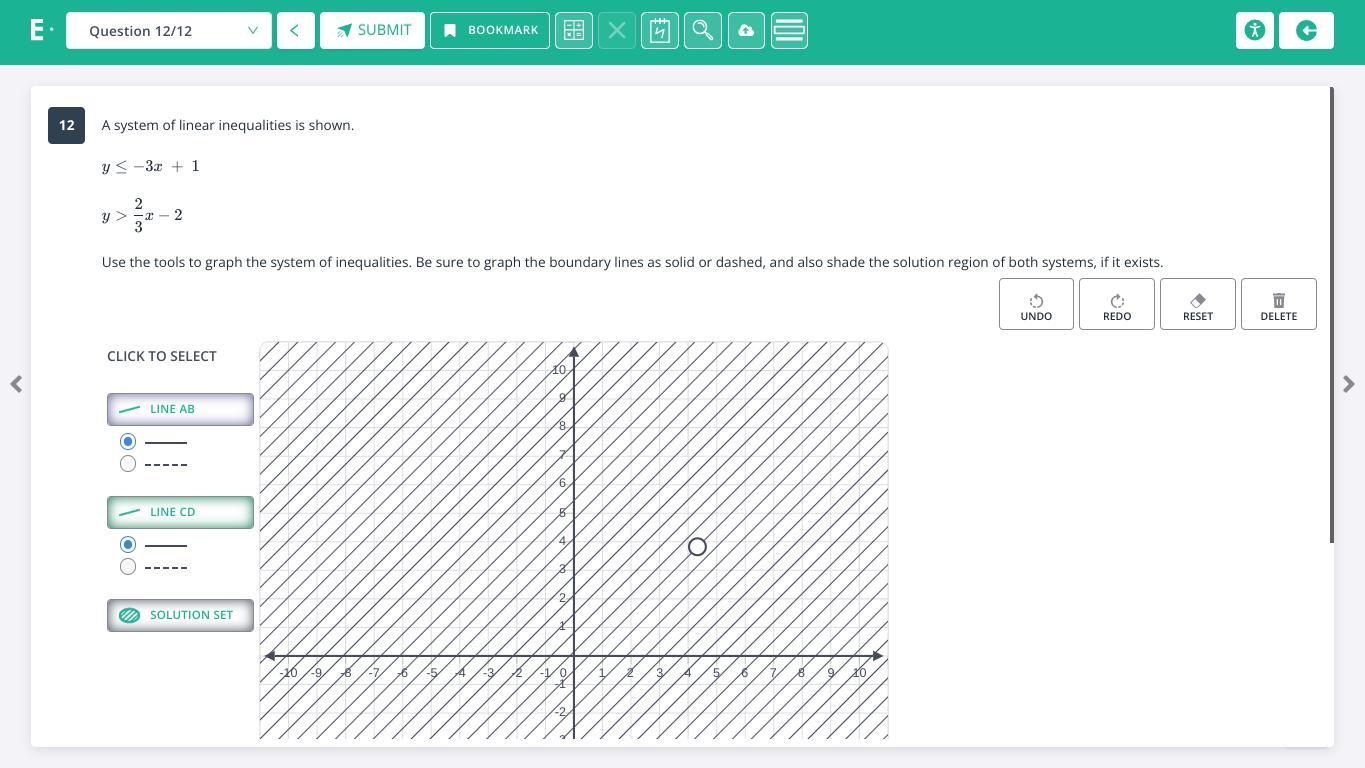The image size is (1365, 768).
Task: Select the LINE AB tool
Action: 181,409
